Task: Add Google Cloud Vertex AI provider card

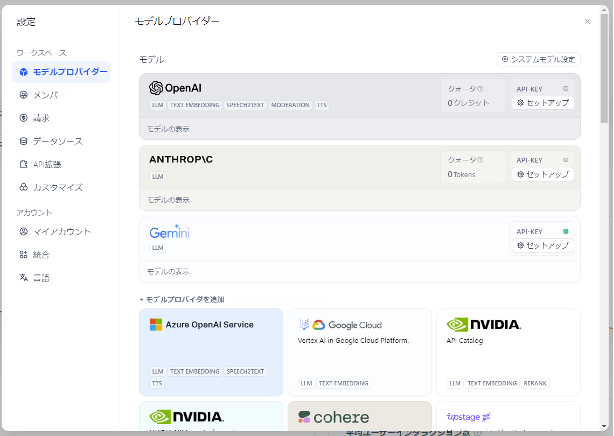Action: (x=359, y=352)
